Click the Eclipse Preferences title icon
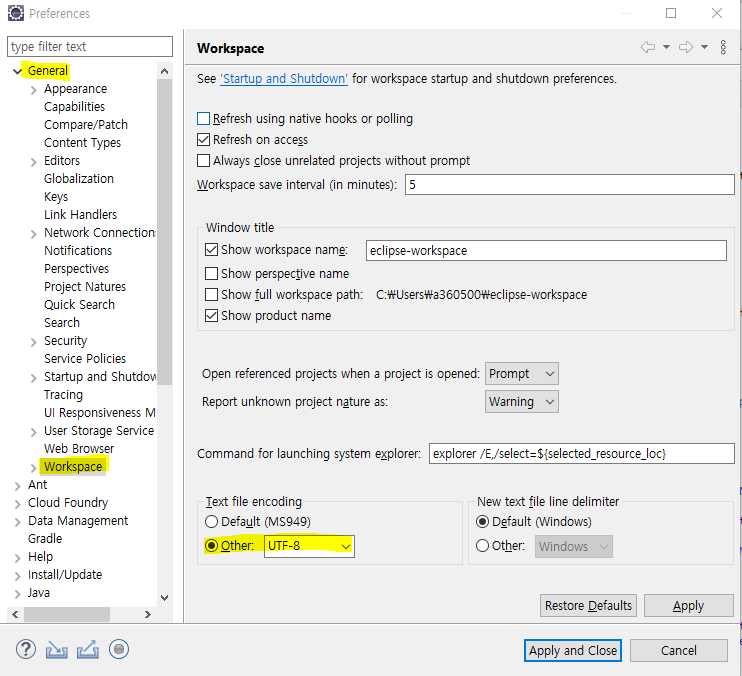 [16, 13]
